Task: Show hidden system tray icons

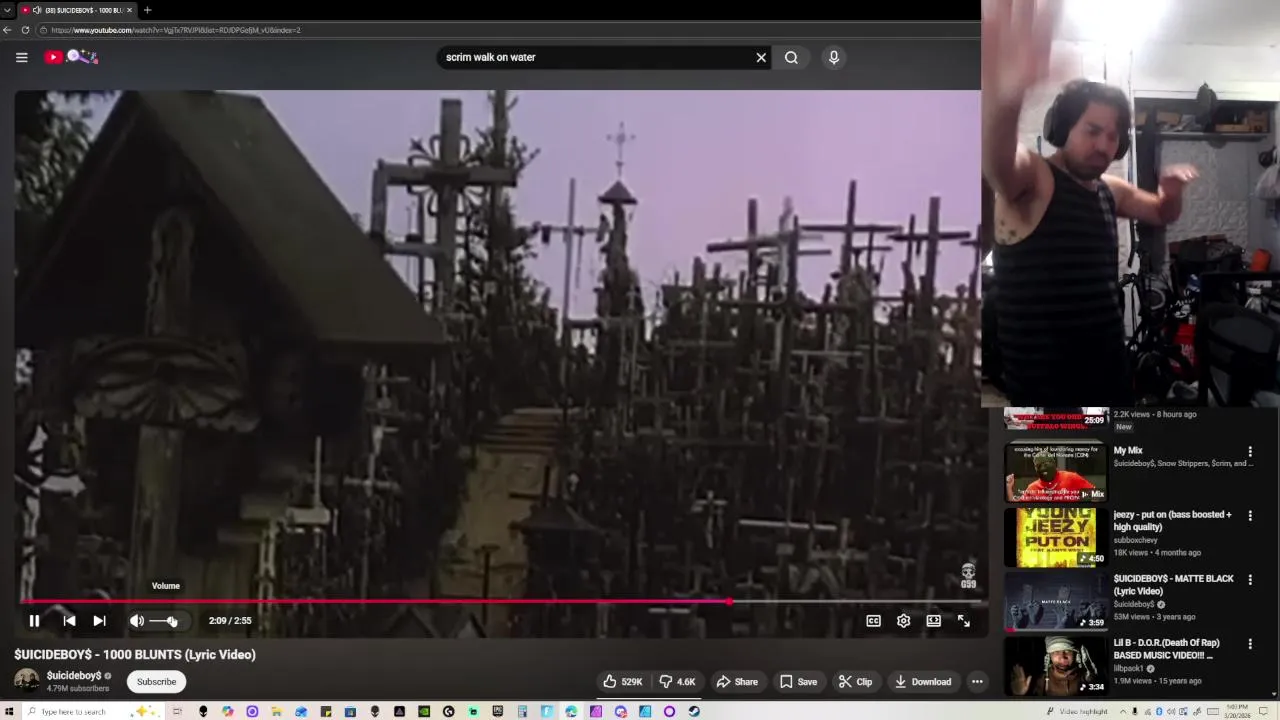Action: click(1122, 711)
